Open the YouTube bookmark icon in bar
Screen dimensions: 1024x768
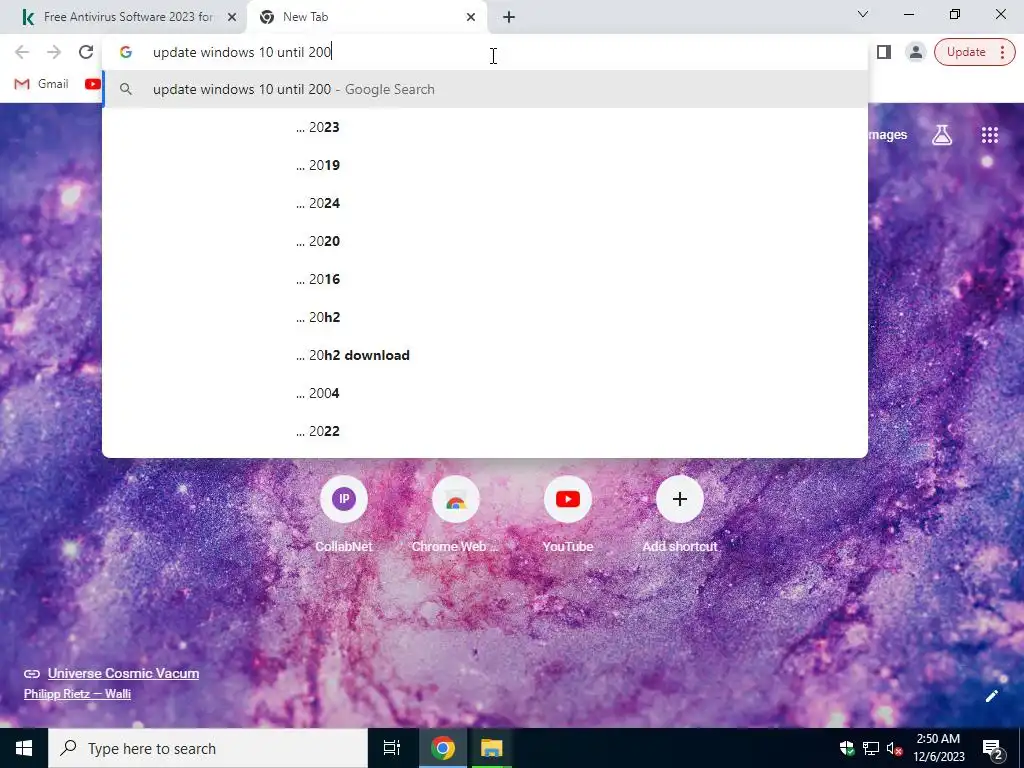point(92,84)
